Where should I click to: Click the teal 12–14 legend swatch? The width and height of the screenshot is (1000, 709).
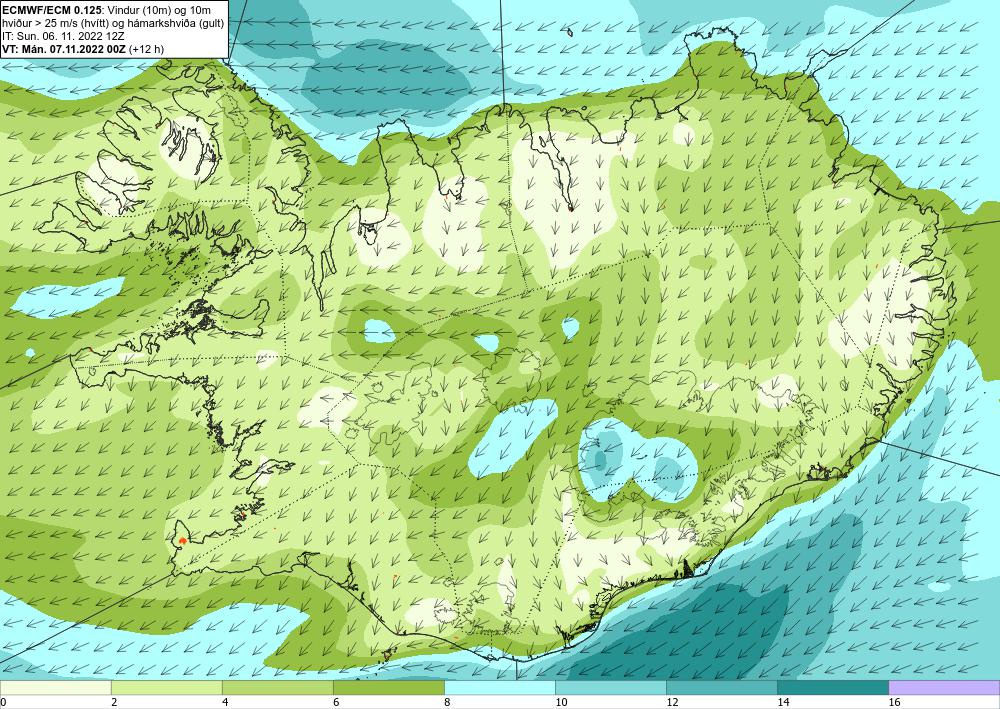coord(721,687)
